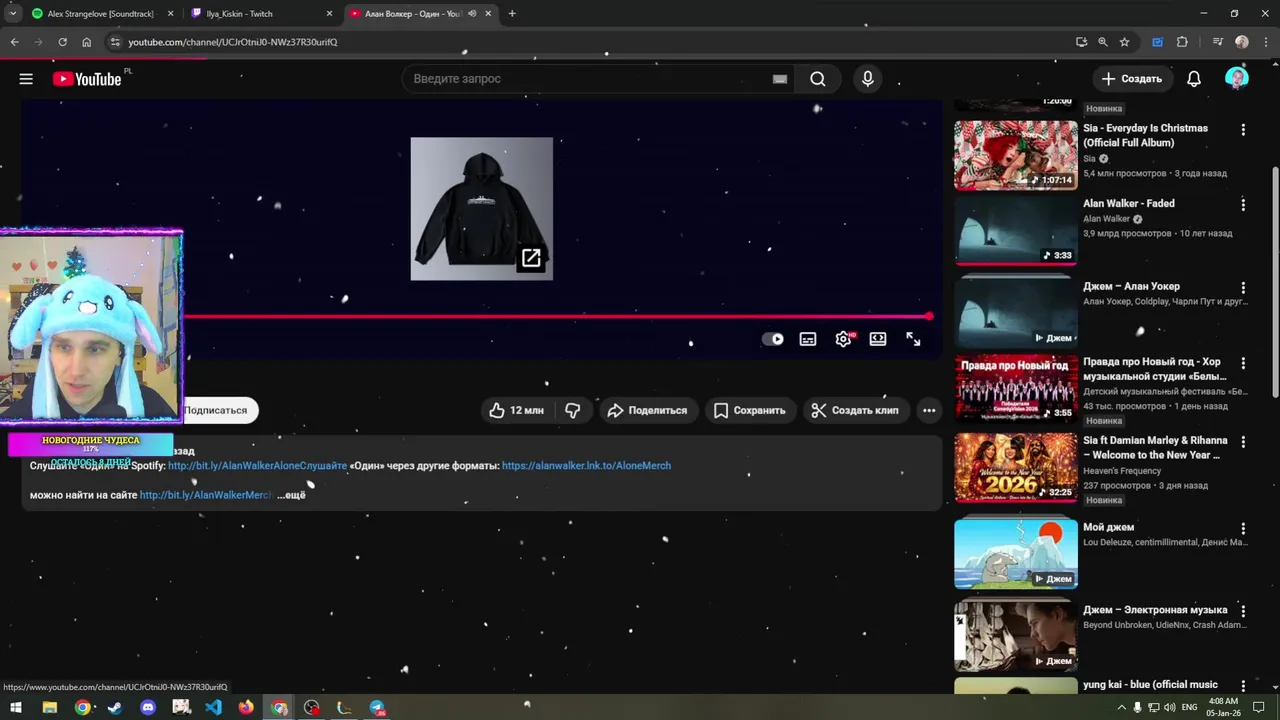Open the tab search dropdown arrow
1280x720 pixels.
coord(12,14)
